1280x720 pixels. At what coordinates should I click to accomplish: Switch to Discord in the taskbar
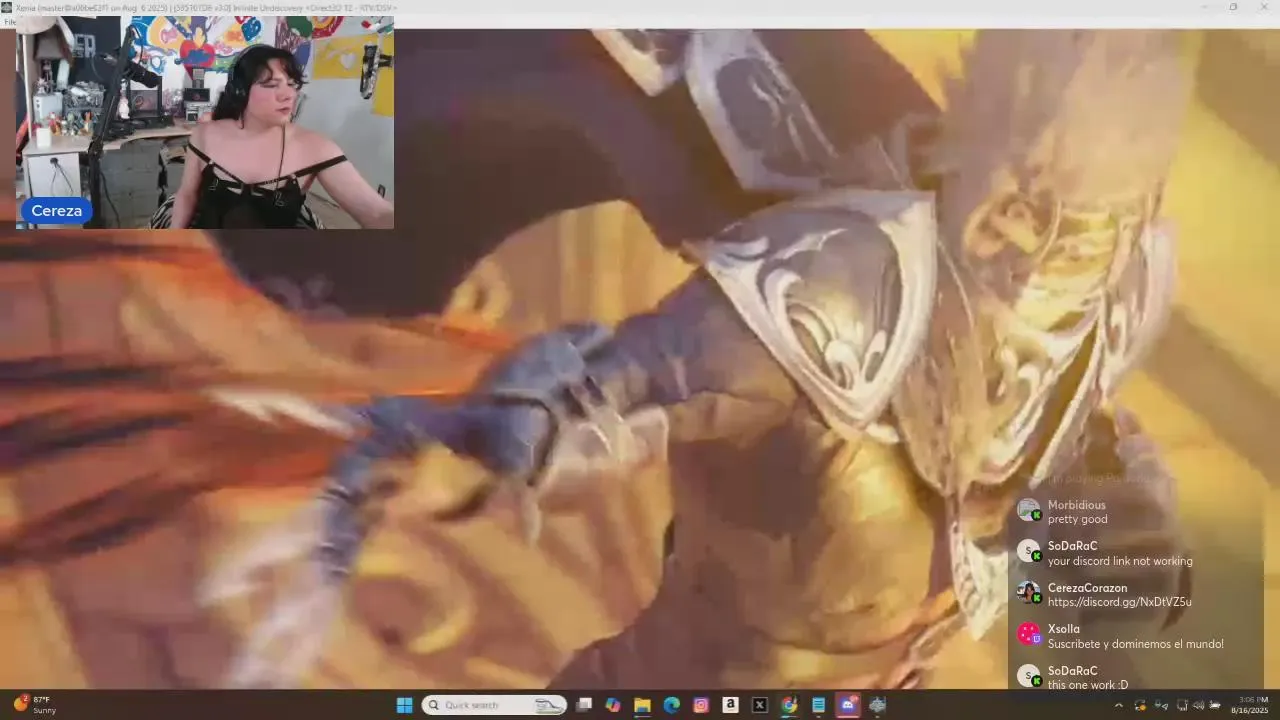(x=848, y=705)
